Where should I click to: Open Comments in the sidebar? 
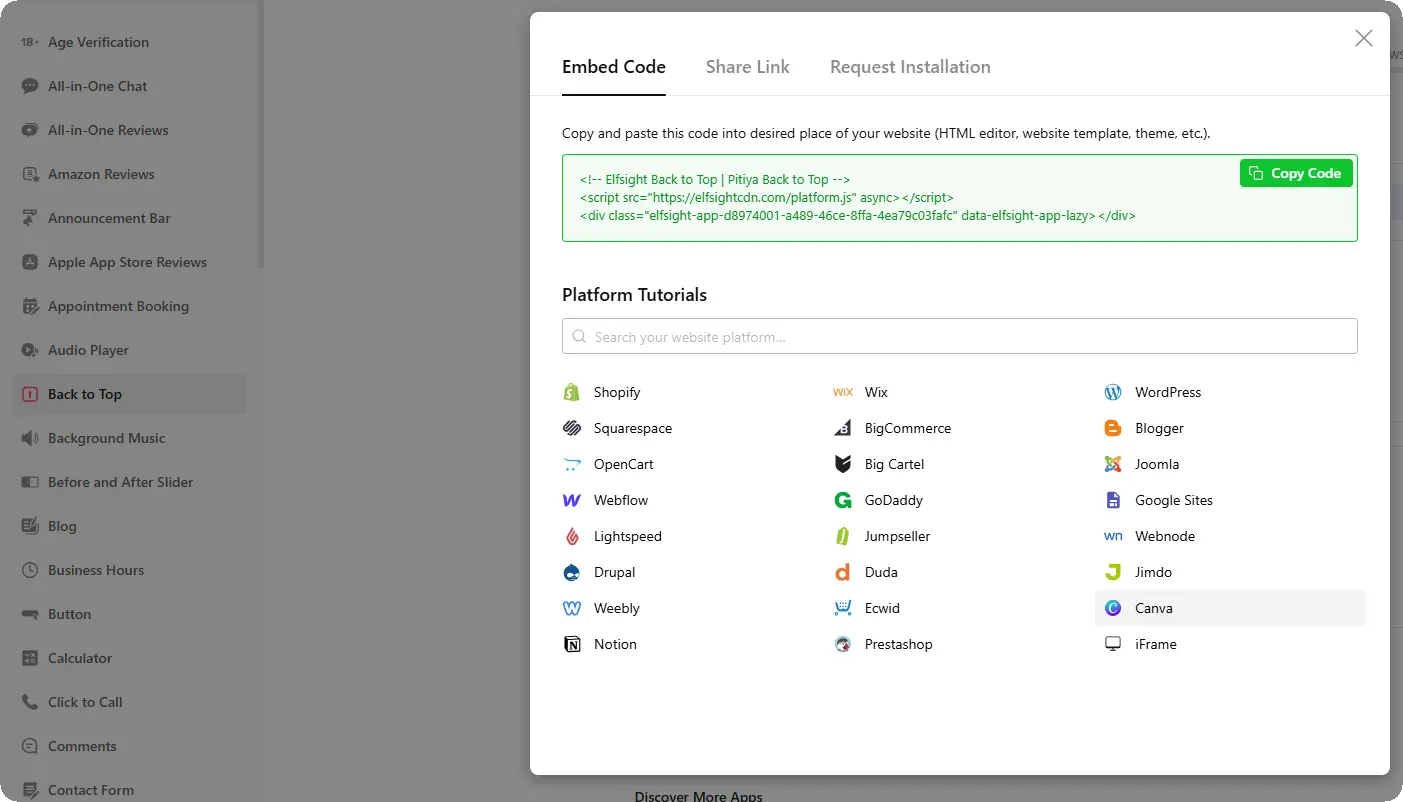pyautogui.click(x=128, y=746)
